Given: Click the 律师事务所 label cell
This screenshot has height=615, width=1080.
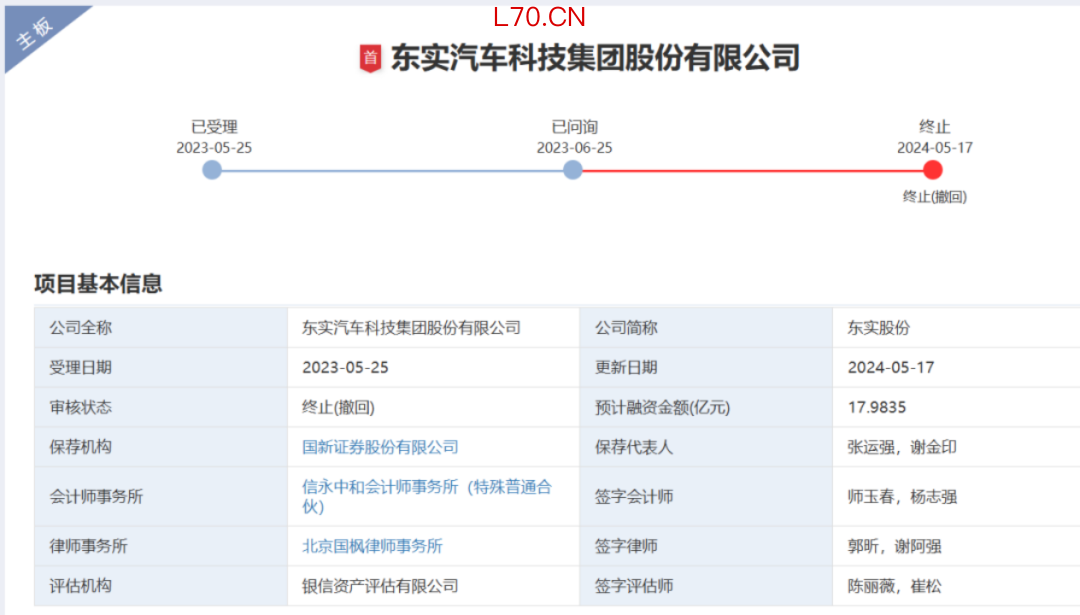Looking at the screenshot, I should click(x=161, y=547).
